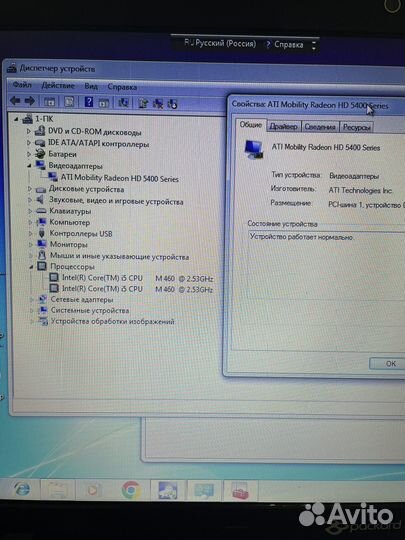This screenshot has height=540, width=405.
Task: Switch to the Ресурсы tab
Action: click(356, 127)
